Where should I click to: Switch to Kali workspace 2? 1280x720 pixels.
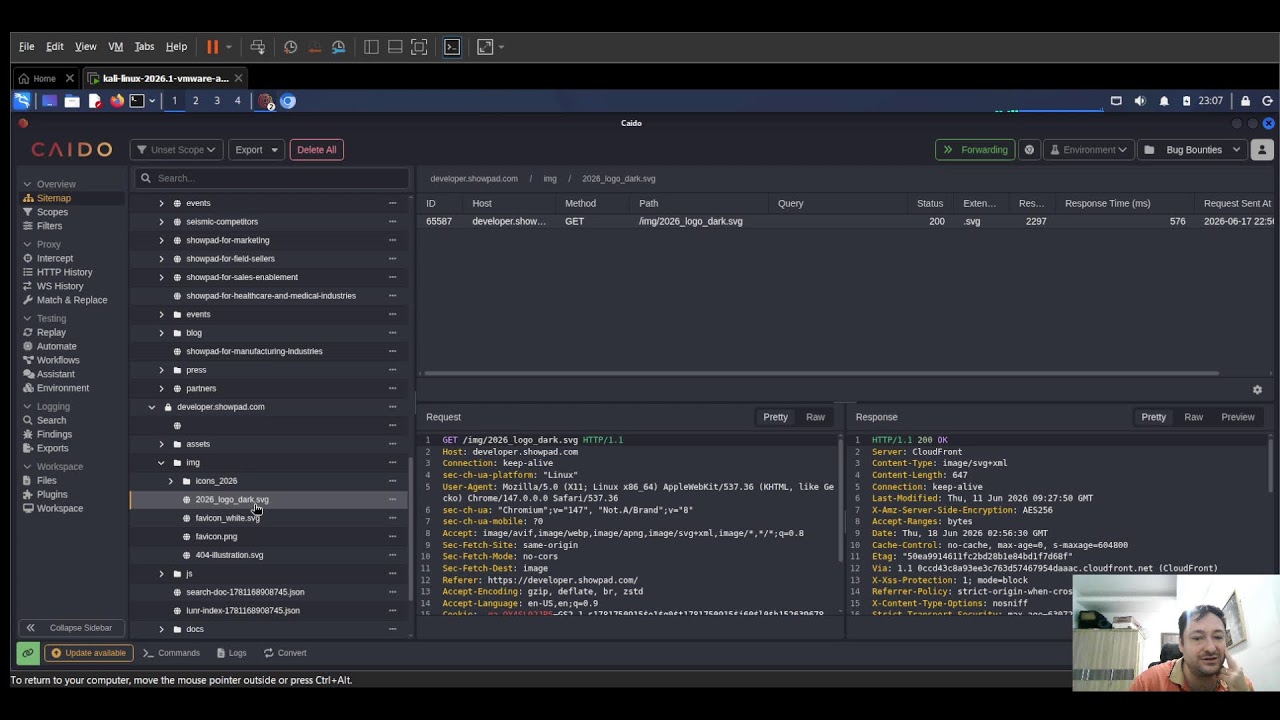point(195,101)
